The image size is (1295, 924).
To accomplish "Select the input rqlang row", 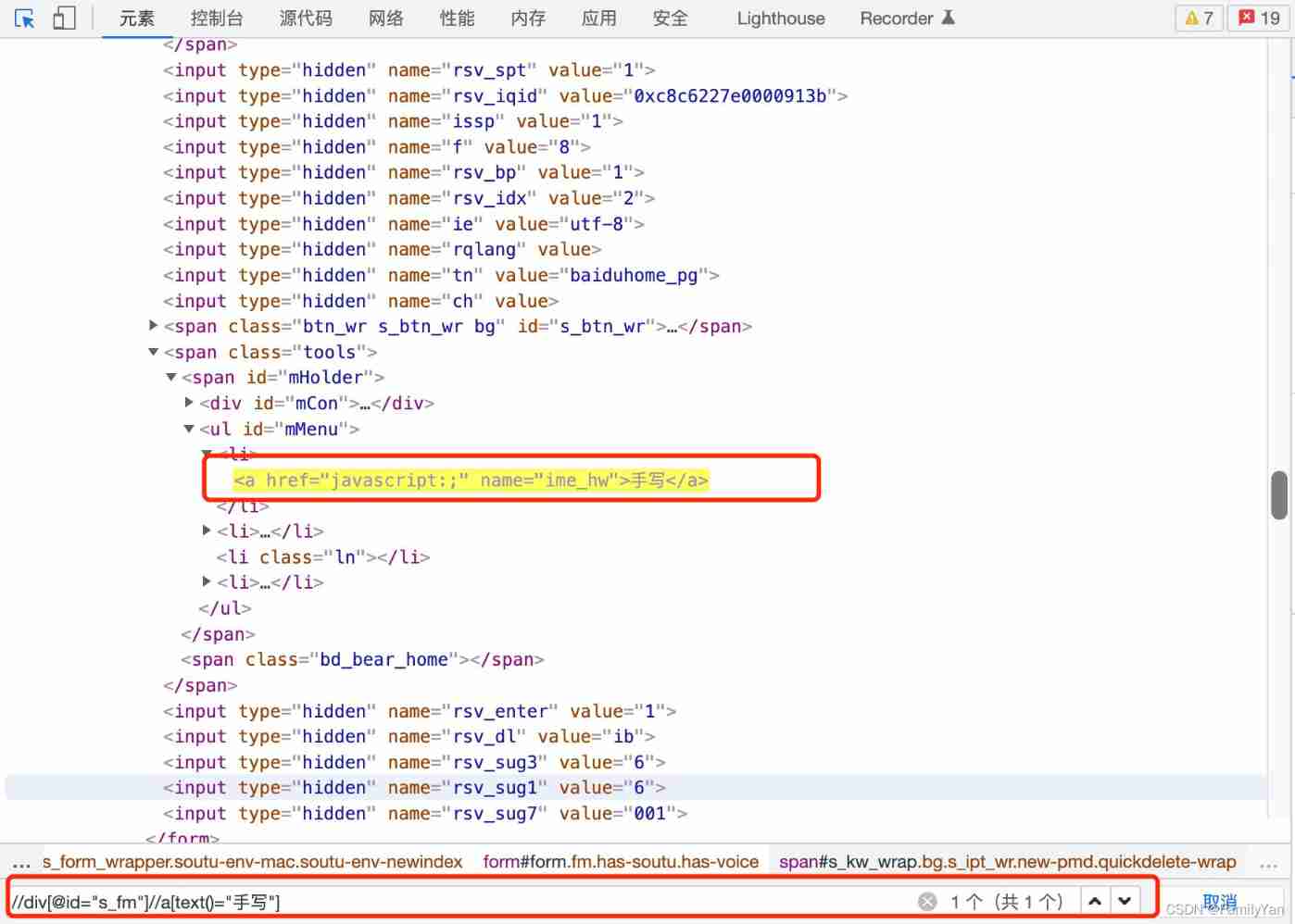I will [x=382, y=249].
